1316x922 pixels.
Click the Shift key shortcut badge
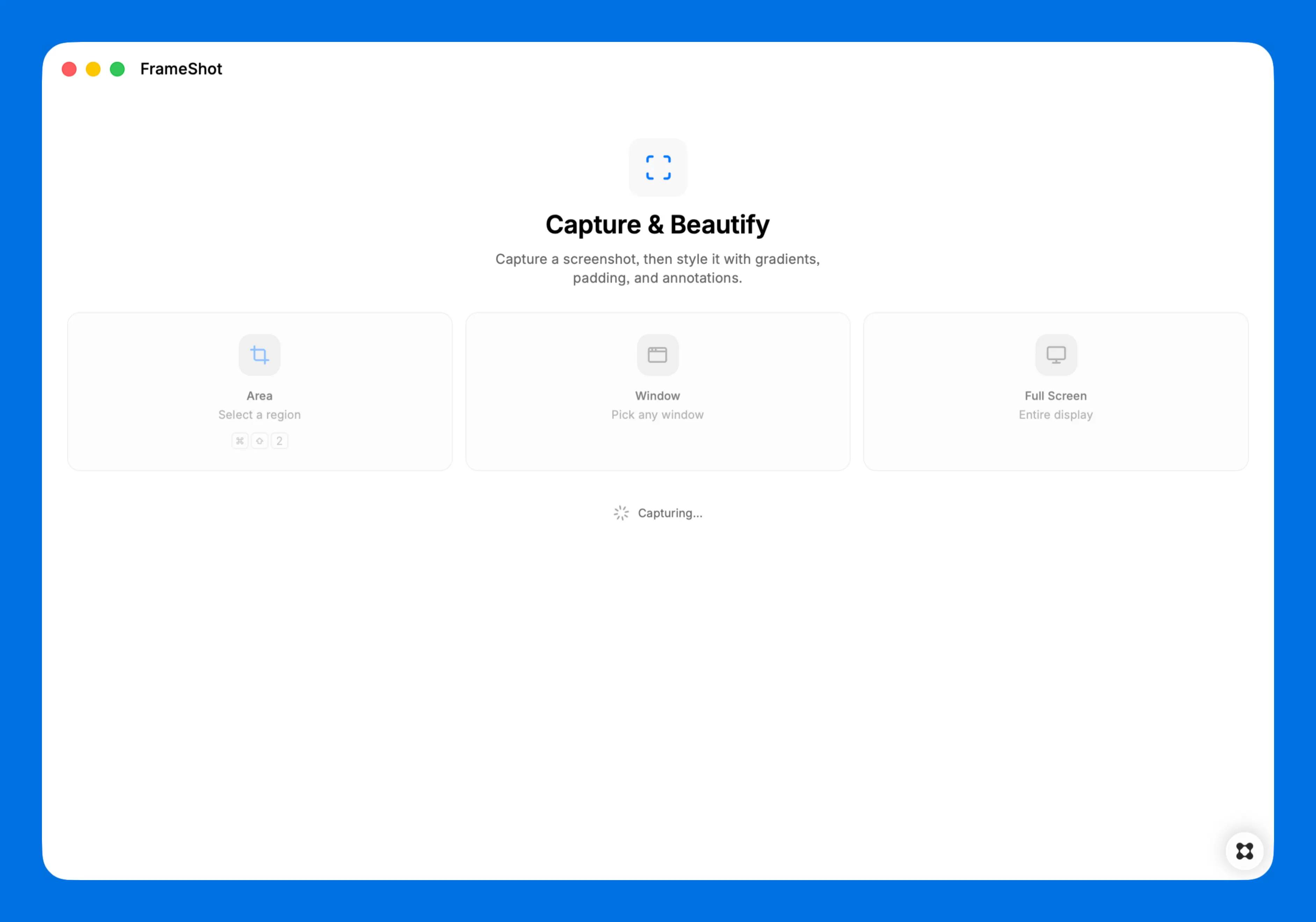(260, 441)
